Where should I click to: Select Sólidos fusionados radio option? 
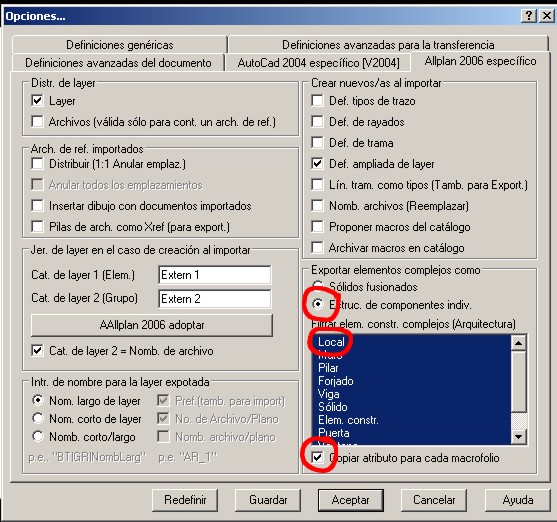[317, 286]
